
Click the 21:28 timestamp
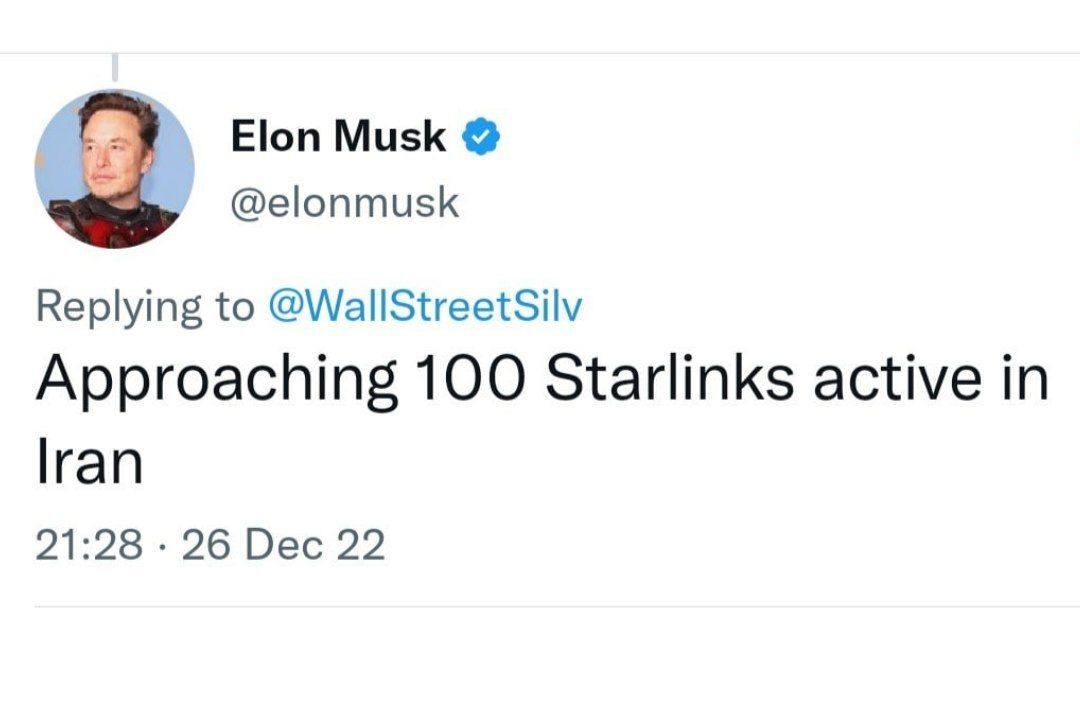click(88, 546)
